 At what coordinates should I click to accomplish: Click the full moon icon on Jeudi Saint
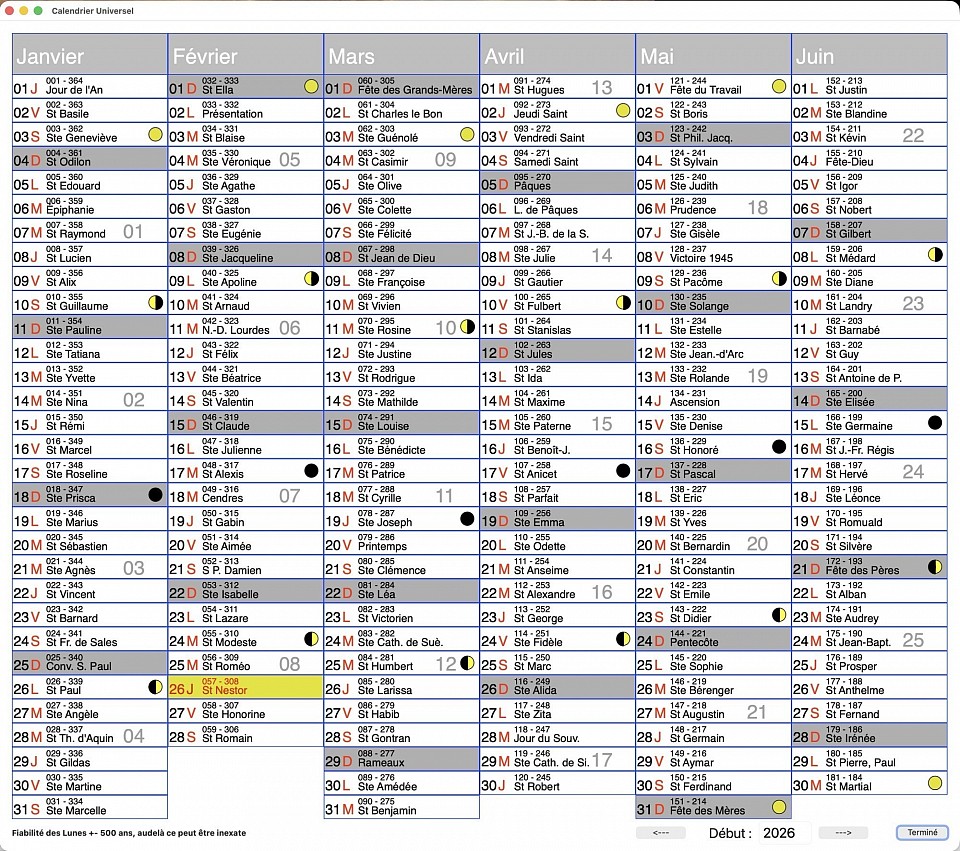pyautogui.click(x=623, y=110)
